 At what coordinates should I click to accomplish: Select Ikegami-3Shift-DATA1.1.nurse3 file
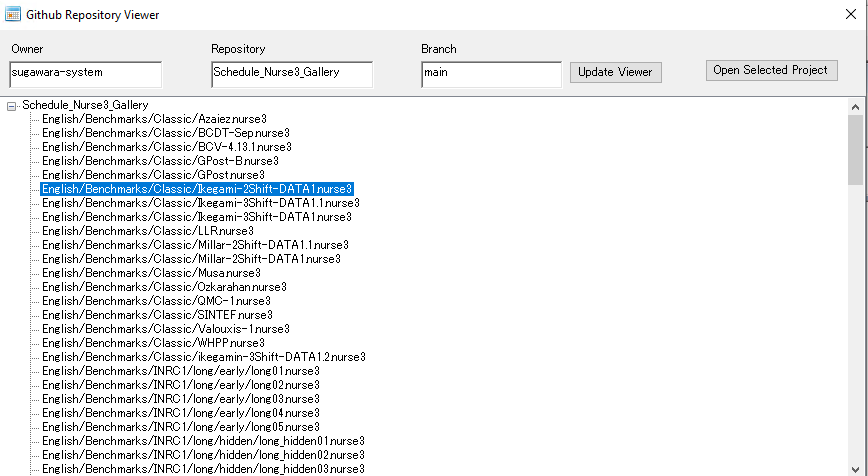point(201,203)
